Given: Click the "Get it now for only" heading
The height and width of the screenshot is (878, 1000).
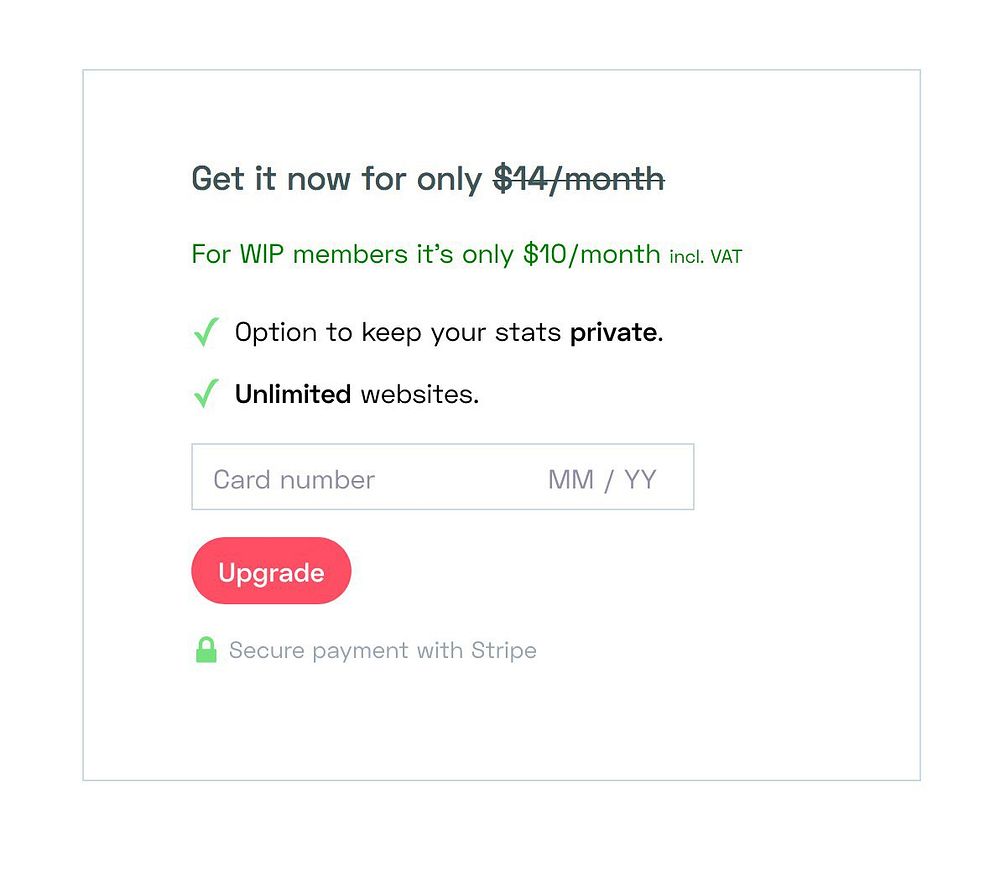Looking at the screenshot, I should [337, 179].
